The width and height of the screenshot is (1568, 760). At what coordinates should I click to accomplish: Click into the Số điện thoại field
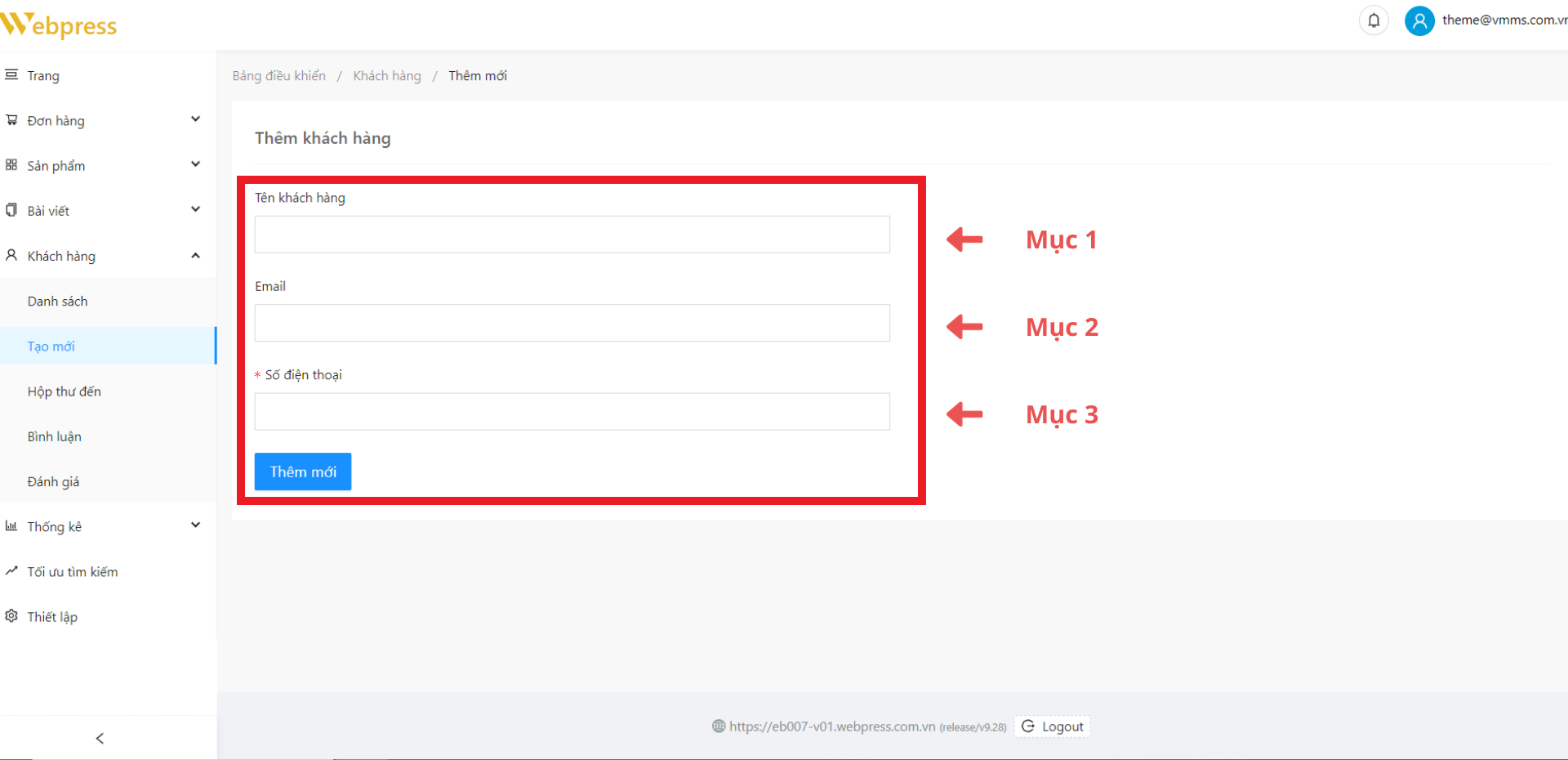click(572, 412)
